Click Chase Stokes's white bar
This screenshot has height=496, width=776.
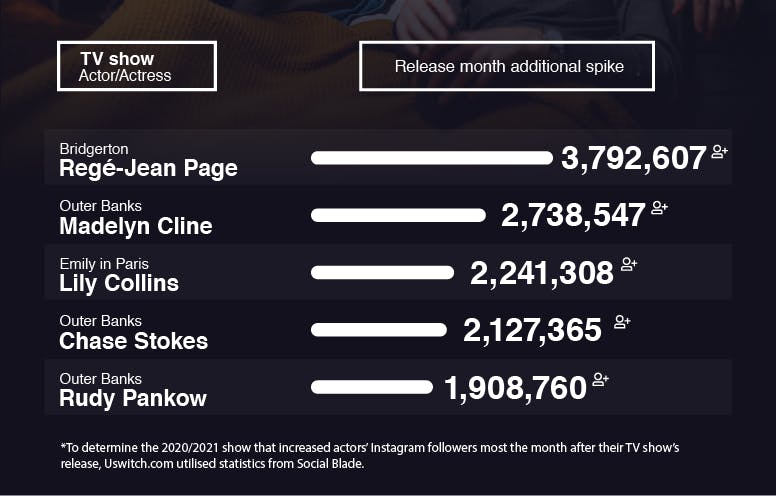coord(379,329)
